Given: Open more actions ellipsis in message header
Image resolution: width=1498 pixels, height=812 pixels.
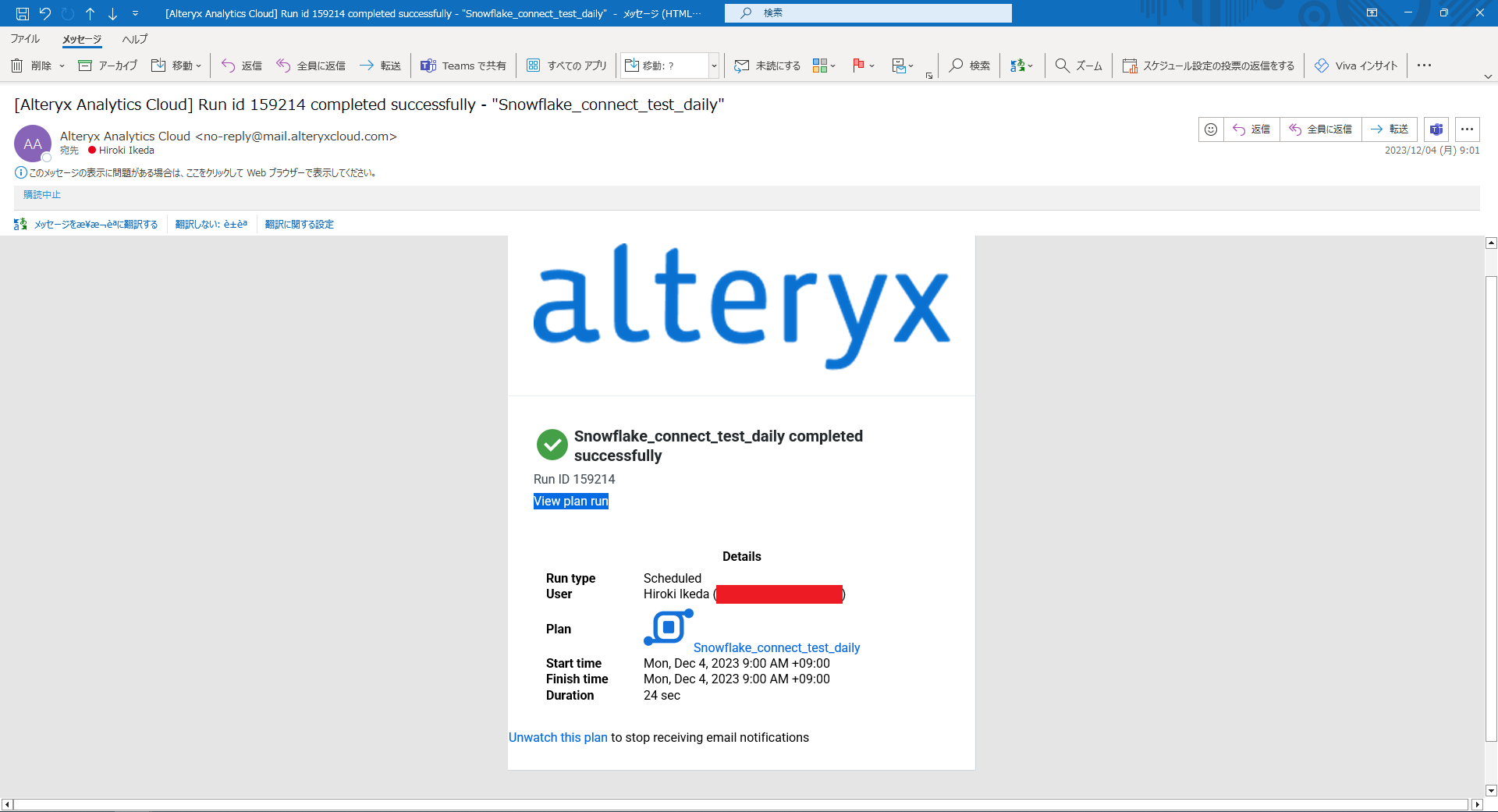Looking at the screenshot, I should (x=1468, y=129).
